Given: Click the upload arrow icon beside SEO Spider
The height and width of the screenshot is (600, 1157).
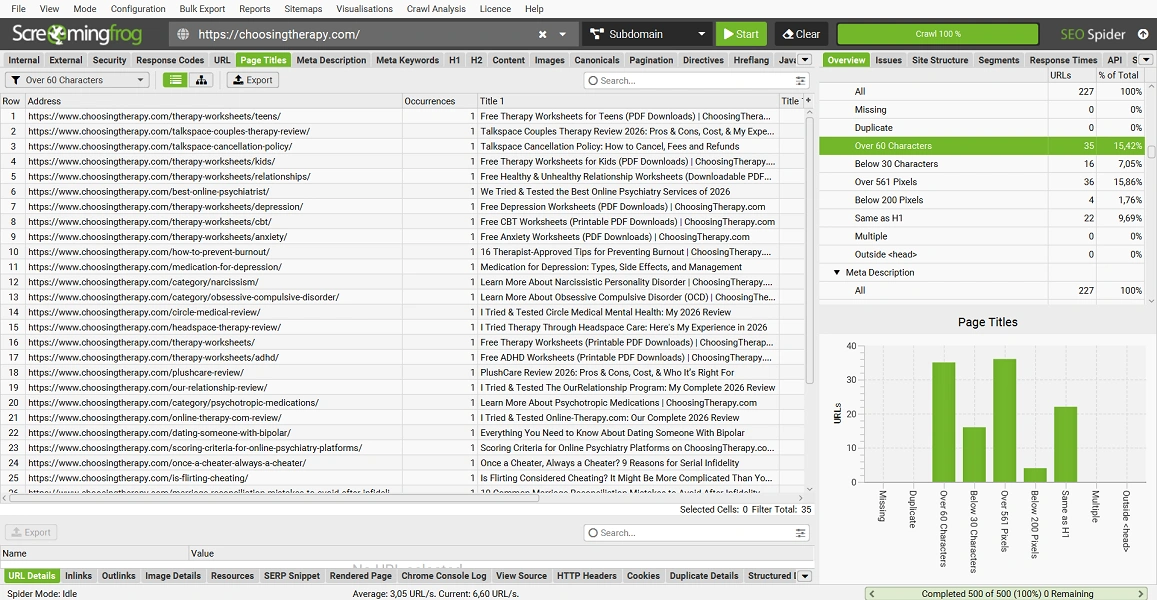Looking at the screenshot, I should click(1143, 34).
